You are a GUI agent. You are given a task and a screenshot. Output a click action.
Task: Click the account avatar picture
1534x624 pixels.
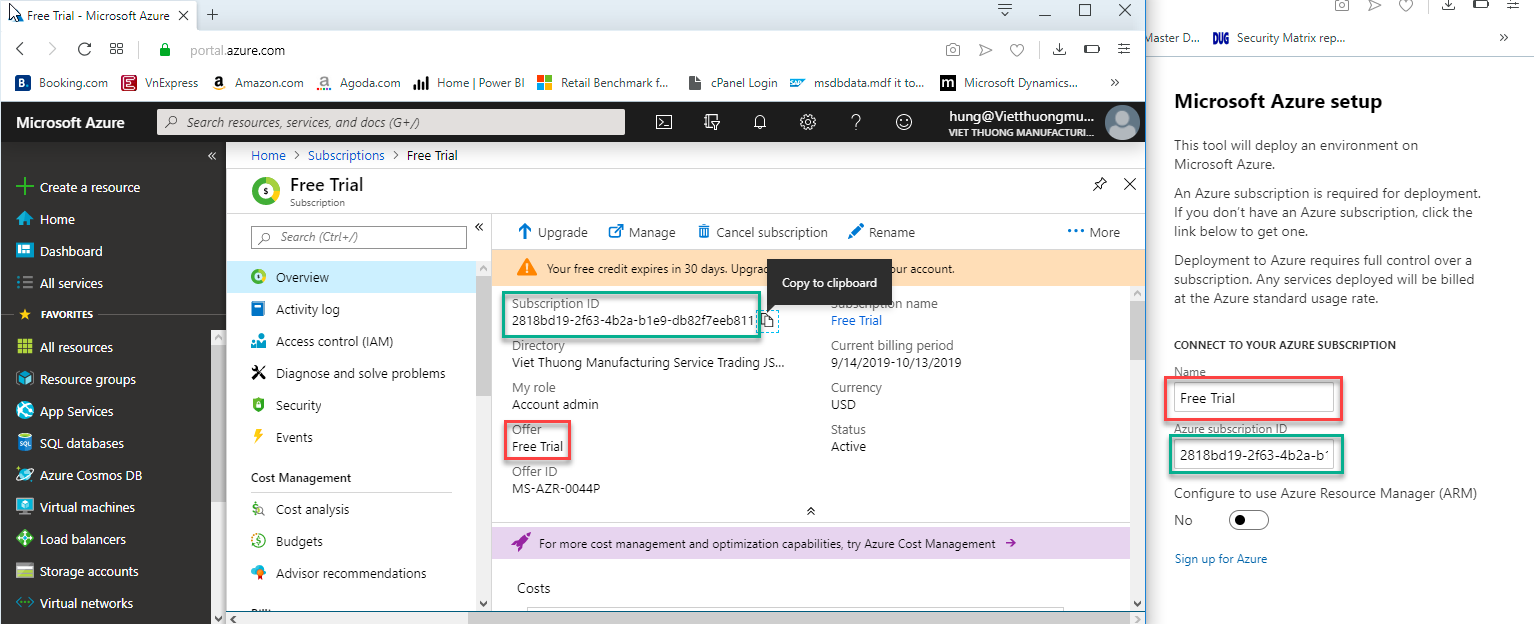click(x=1123, y=122)
